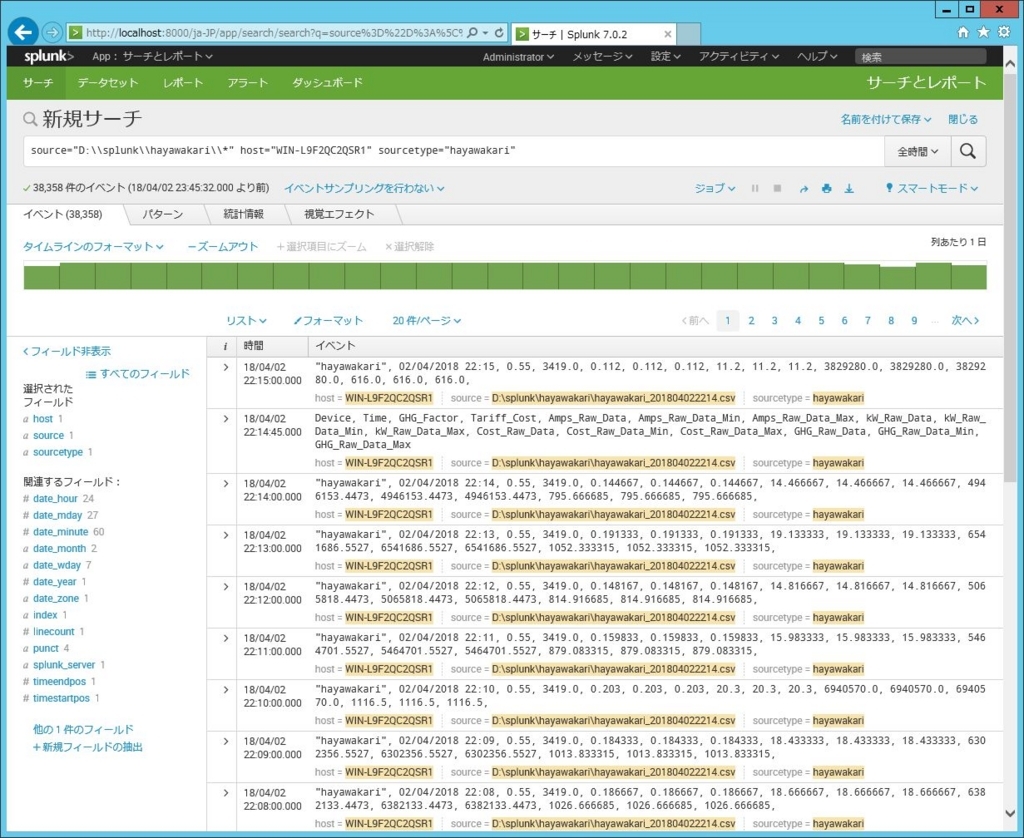
Task: Click the search query input field
Action: pos(454,152)
